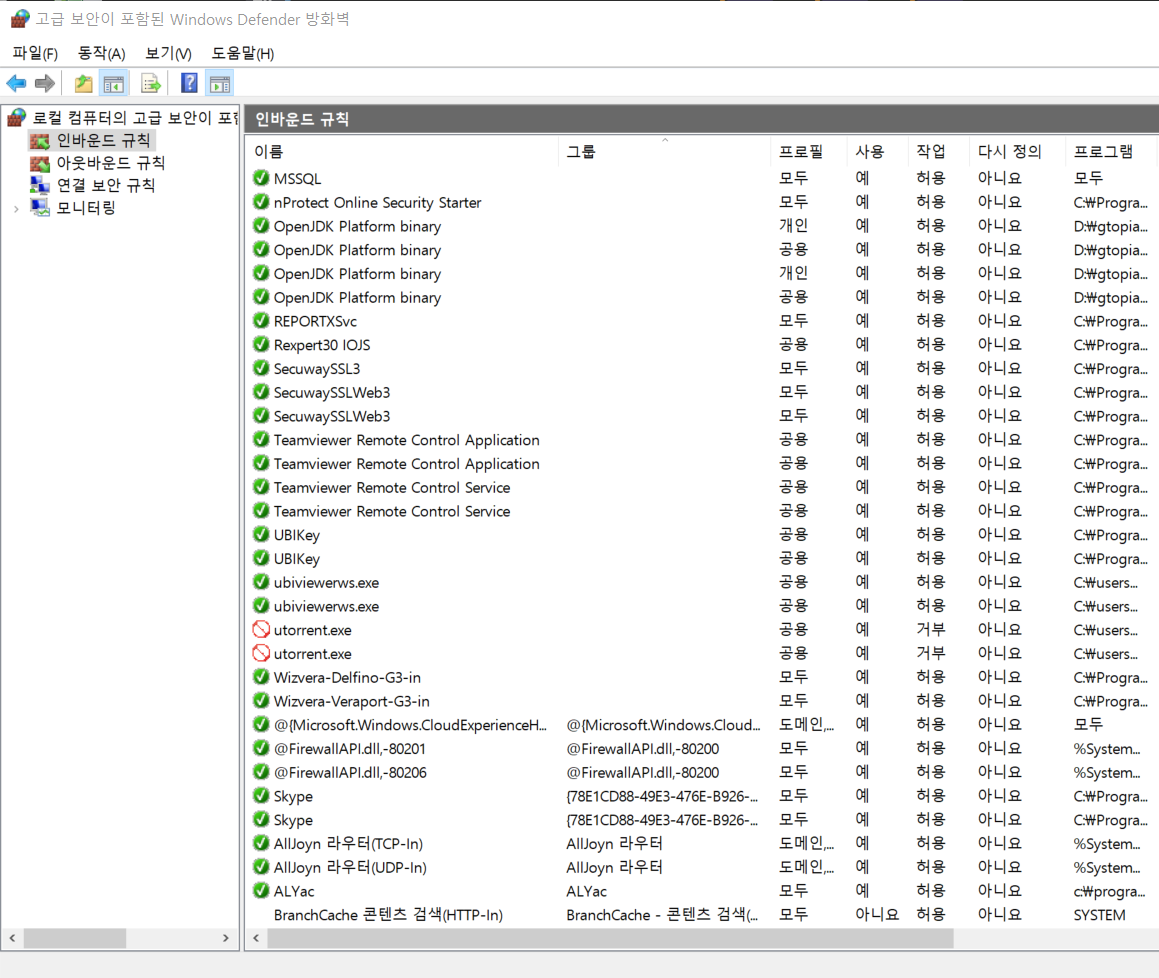Select 연결 보안 규칙 in the tree
This screenshot has width=1159, height=978.
(106, 185)
